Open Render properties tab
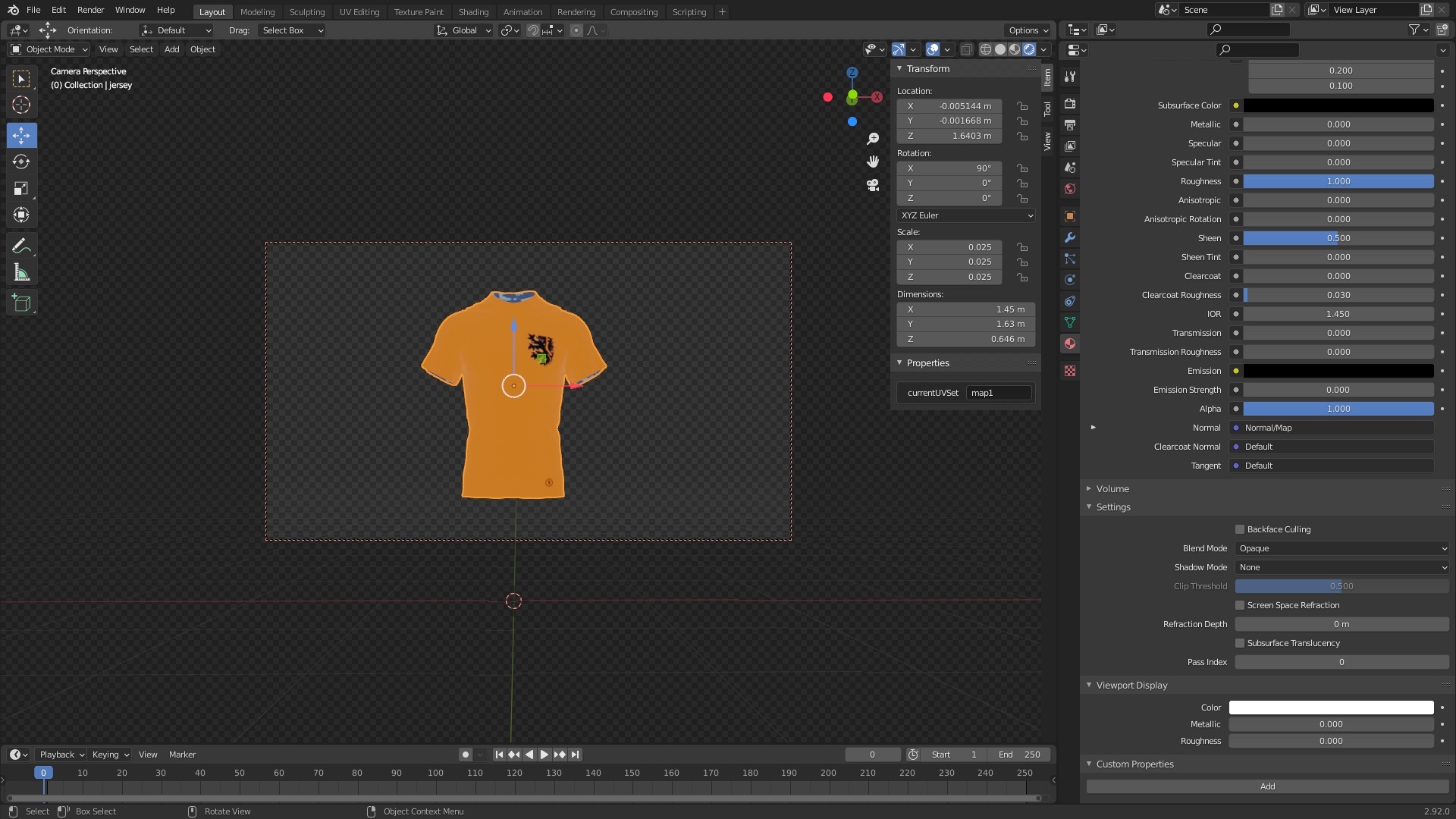The height and width of the screenshot is (819, 1456). (1070, 103)
